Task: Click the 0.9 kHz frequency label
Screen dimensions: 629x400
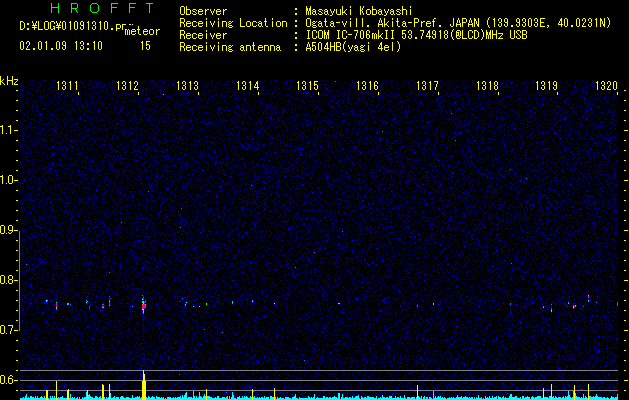Action: tap(8, 231)
